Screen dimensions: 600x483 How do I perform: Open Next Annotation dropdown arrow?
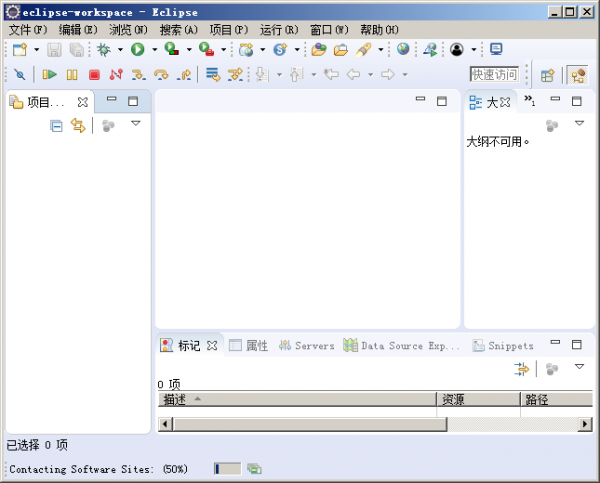(x=279, y=75)
